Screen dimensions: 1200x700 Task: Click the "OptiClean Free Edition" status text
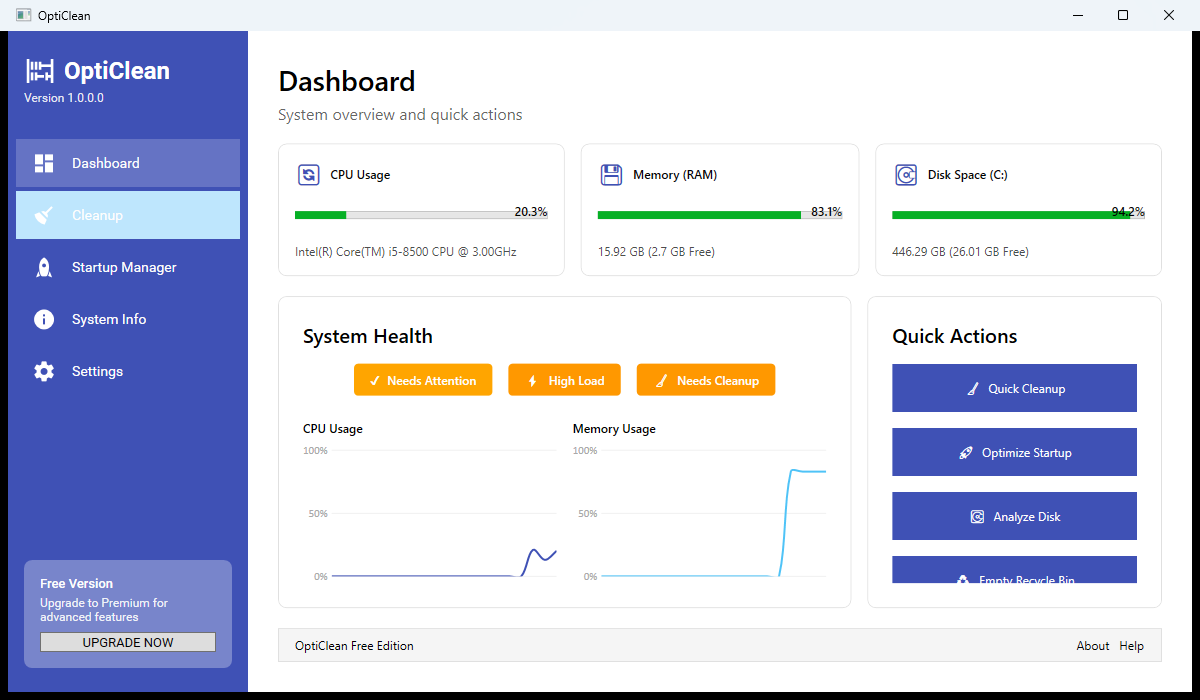pyautogui.click(x=354, y=646)
